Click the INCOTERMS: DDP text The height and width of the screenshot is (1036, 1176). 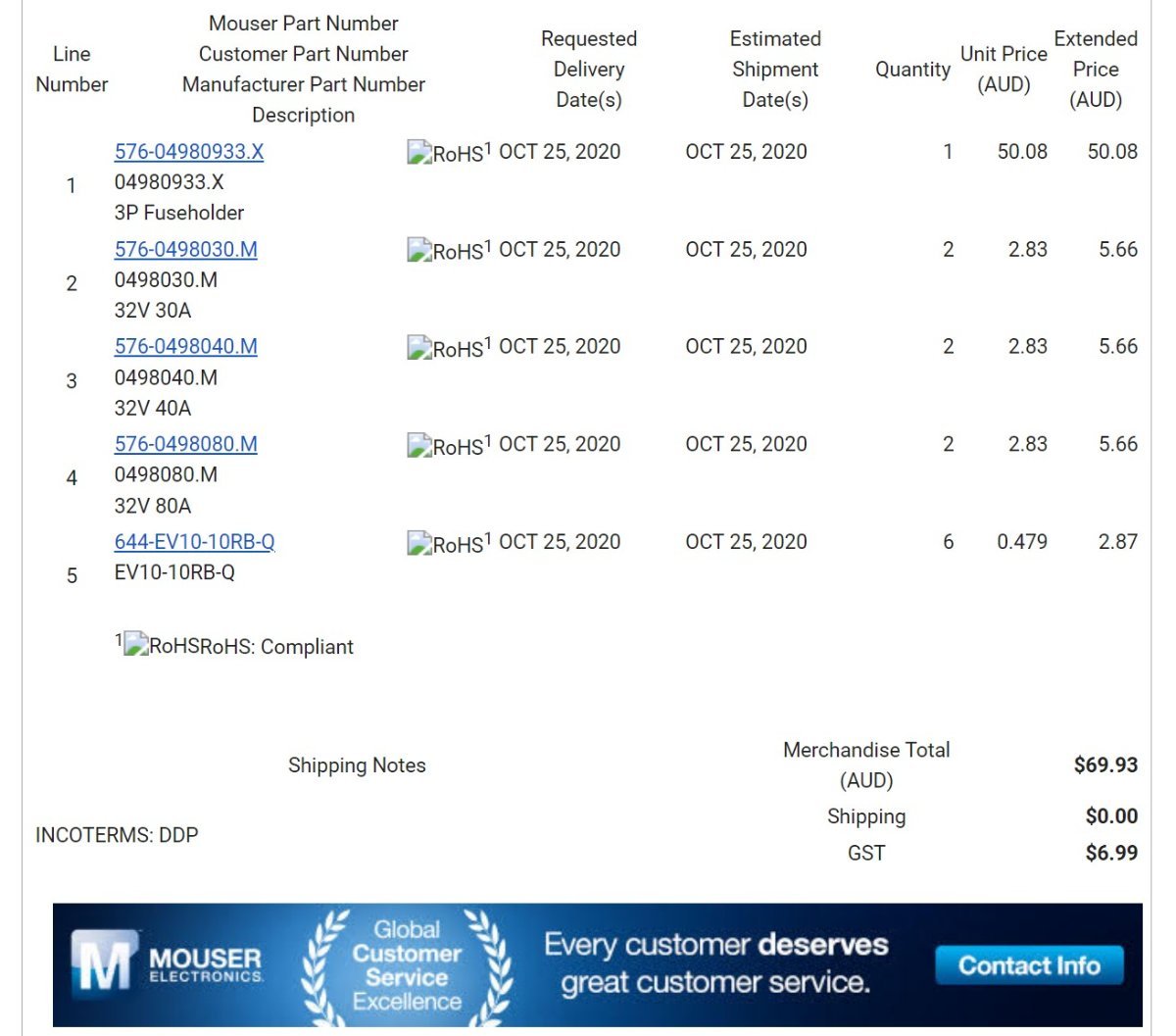(117, 835)
